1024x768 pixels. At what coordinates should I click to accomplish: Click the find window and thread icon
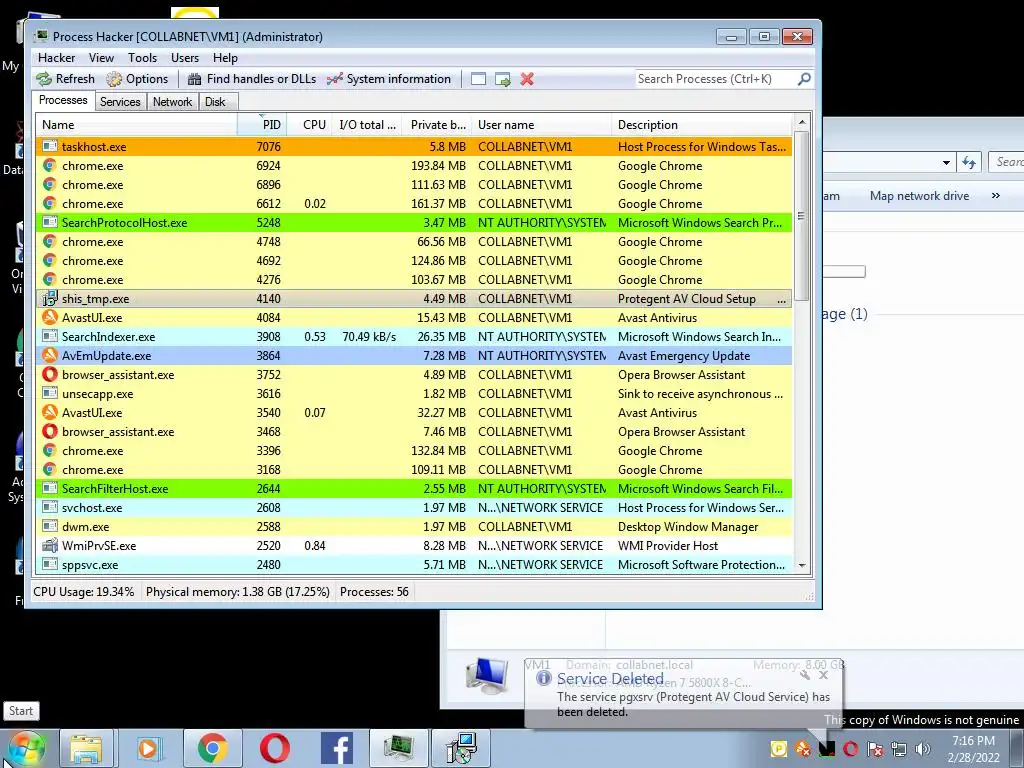click(502, 79)
